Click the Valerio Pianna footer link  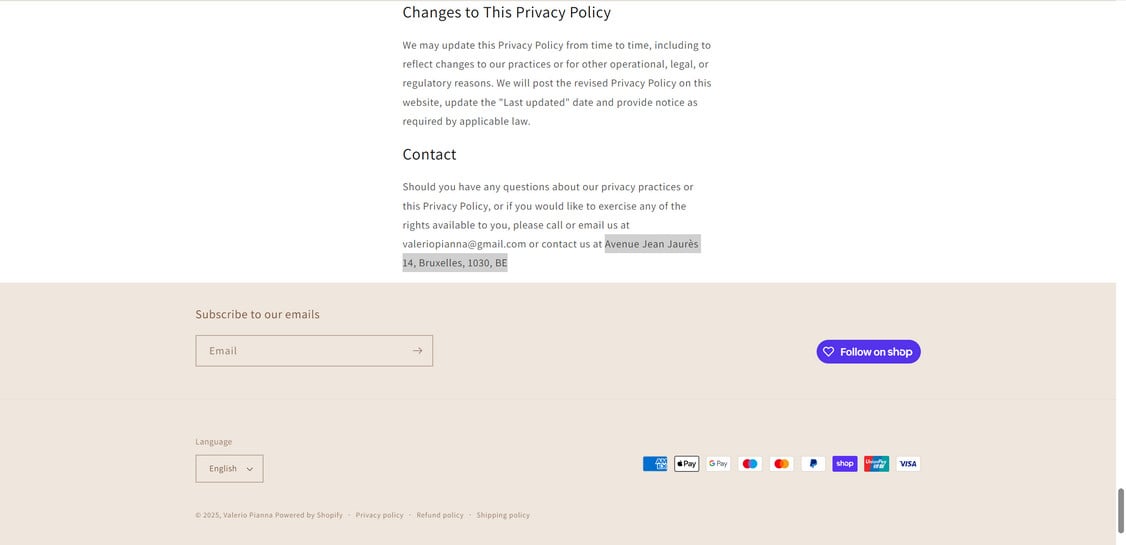248,516
